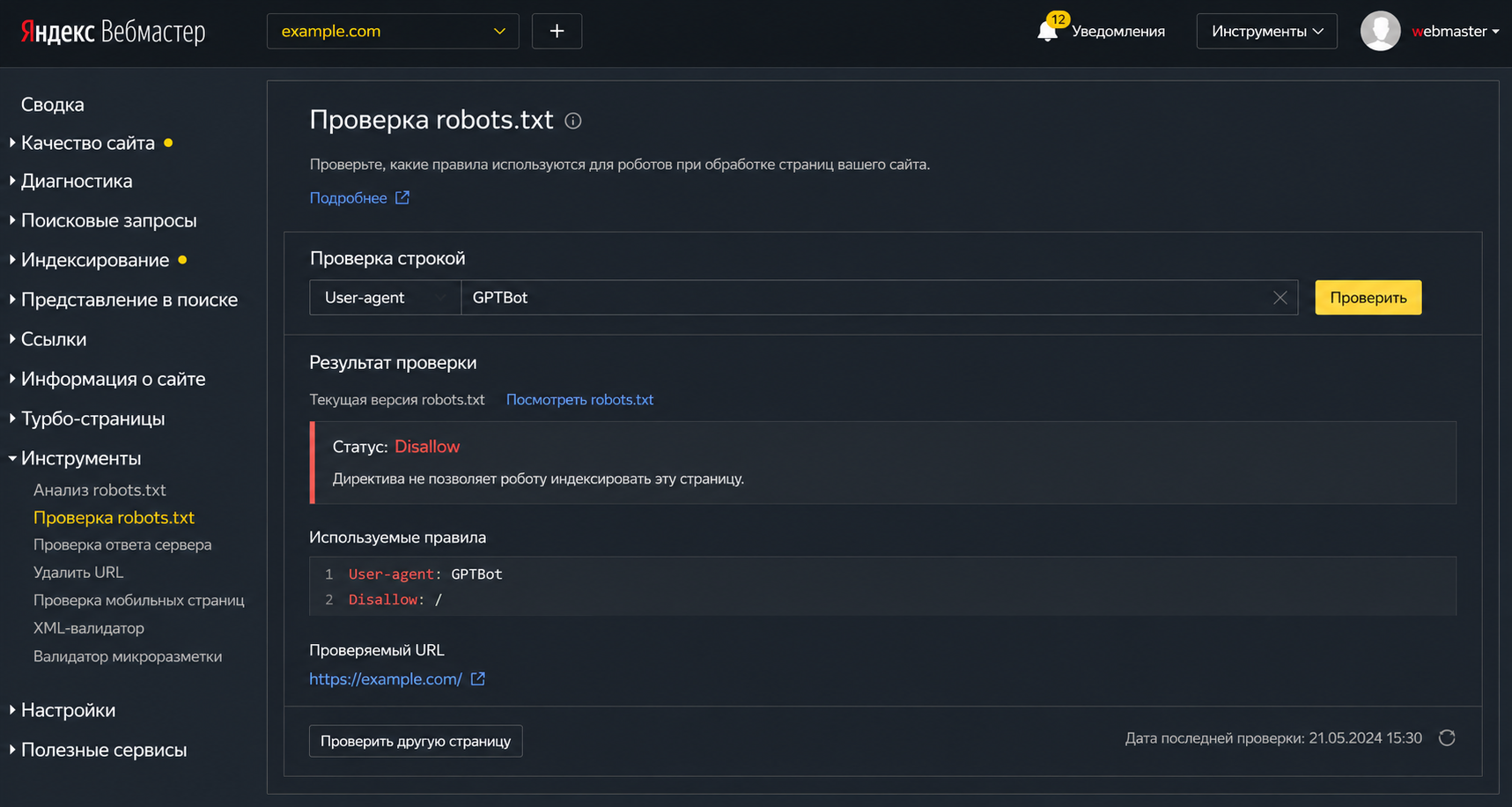Image resolution: width=1512 pixels, height=807 pixels.
Task: Open the webmaster account menu
Action: tap(1455, 31)
